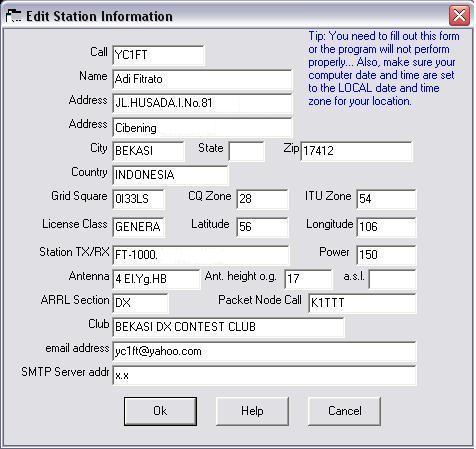Focus the SMTP Server addr field
This screenshot has height=449, width=476.
(264, 375)
